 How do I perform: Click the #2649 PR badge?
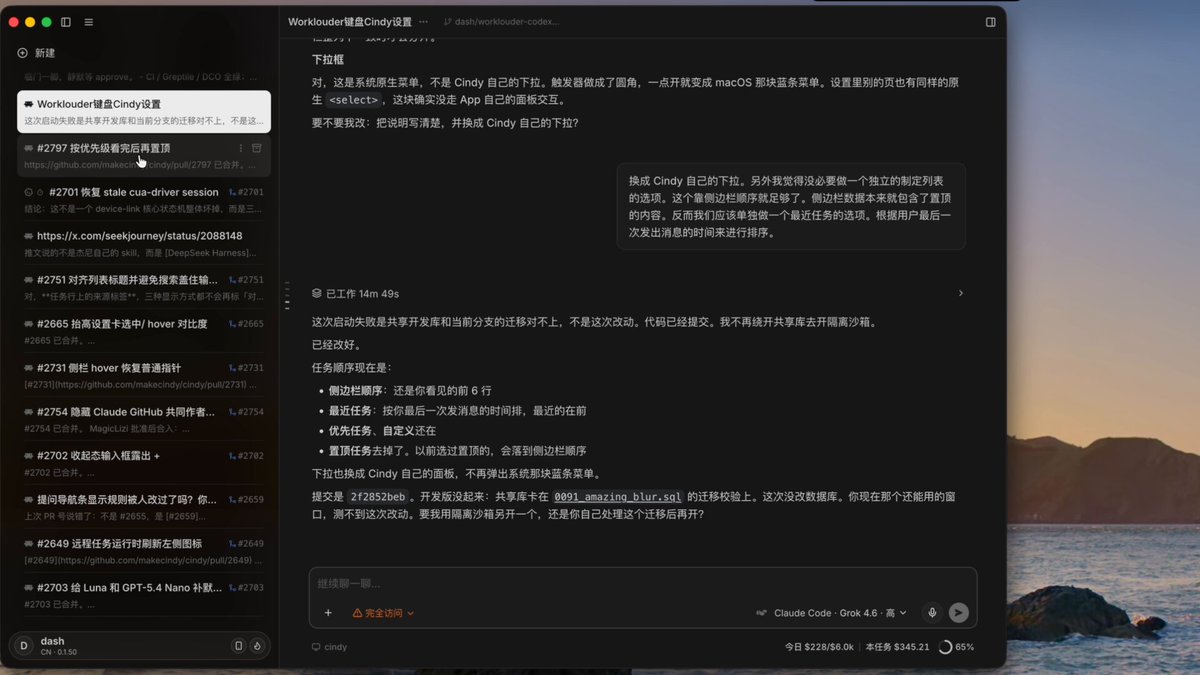coord(246,544)
